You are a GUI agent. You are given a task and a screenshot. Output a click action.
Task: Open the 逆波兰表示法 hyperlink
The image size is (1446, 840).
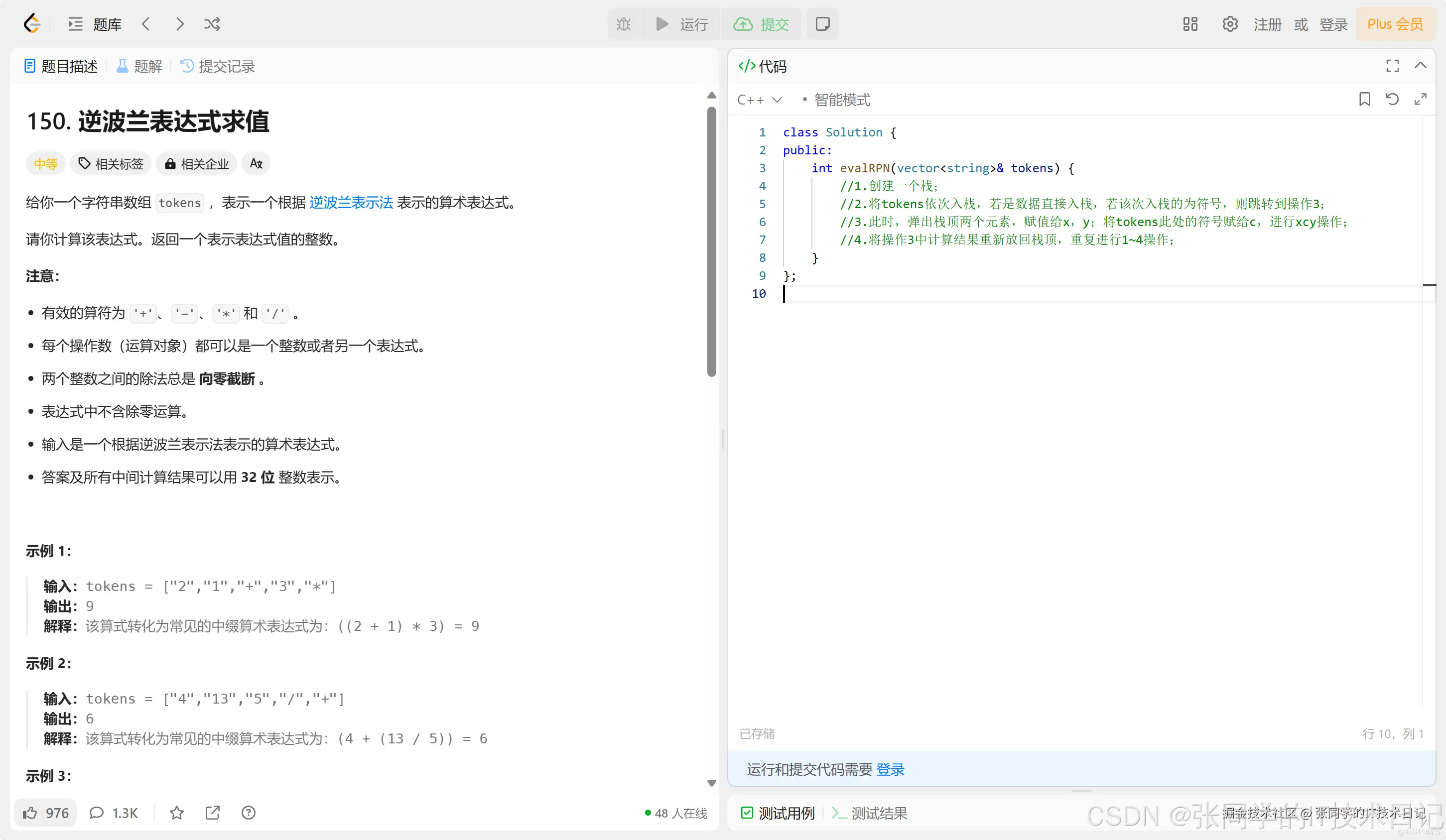(x=351, y=203)
